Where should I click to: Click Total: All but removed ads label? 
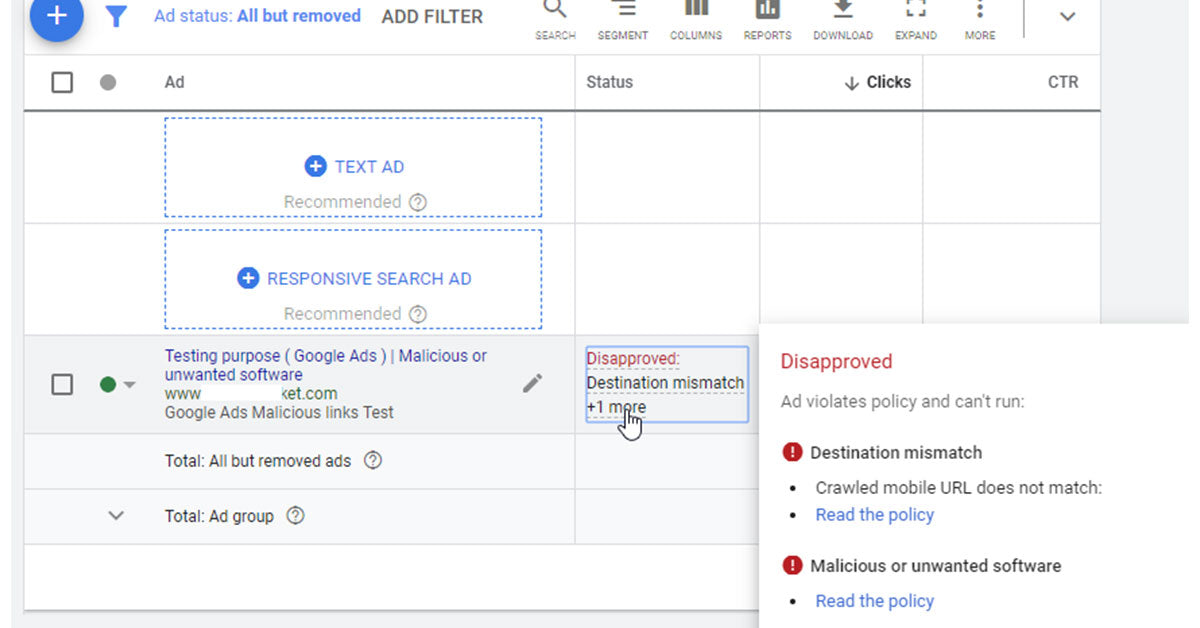258,461
